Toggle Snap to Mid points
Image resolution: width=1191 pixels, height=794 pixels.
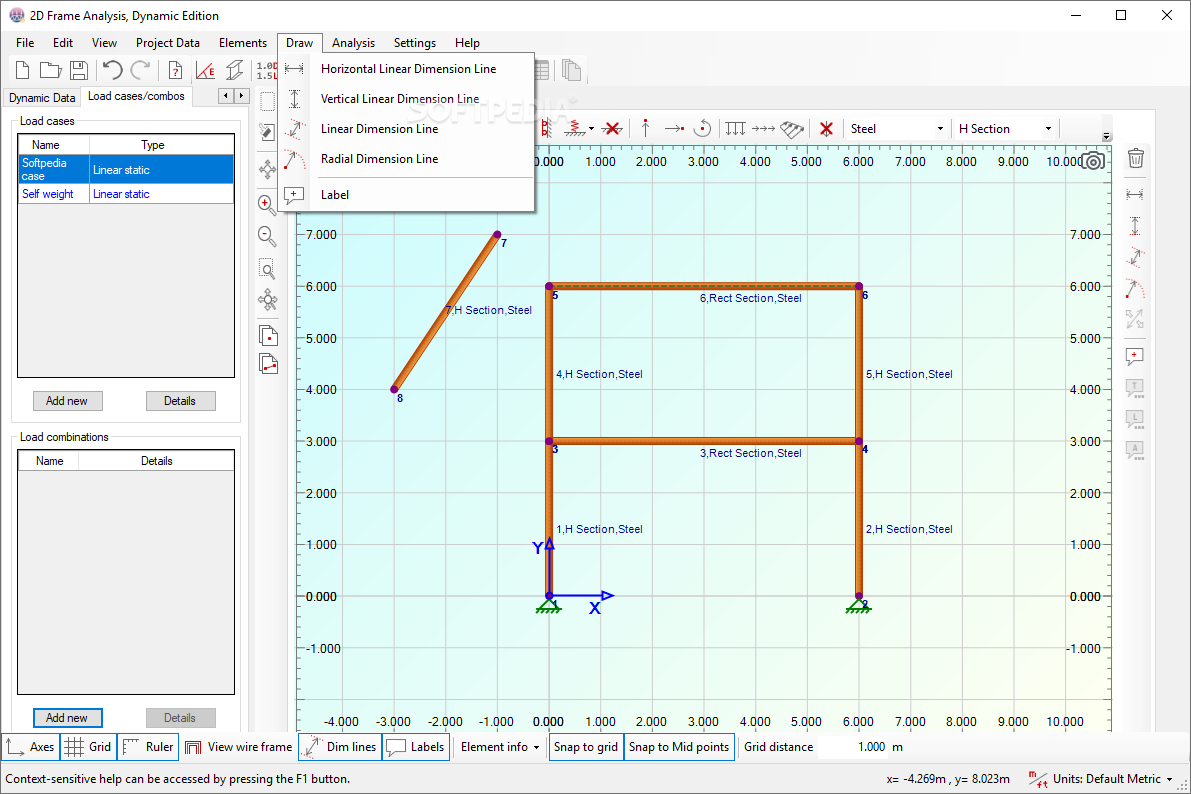point(679,747)
